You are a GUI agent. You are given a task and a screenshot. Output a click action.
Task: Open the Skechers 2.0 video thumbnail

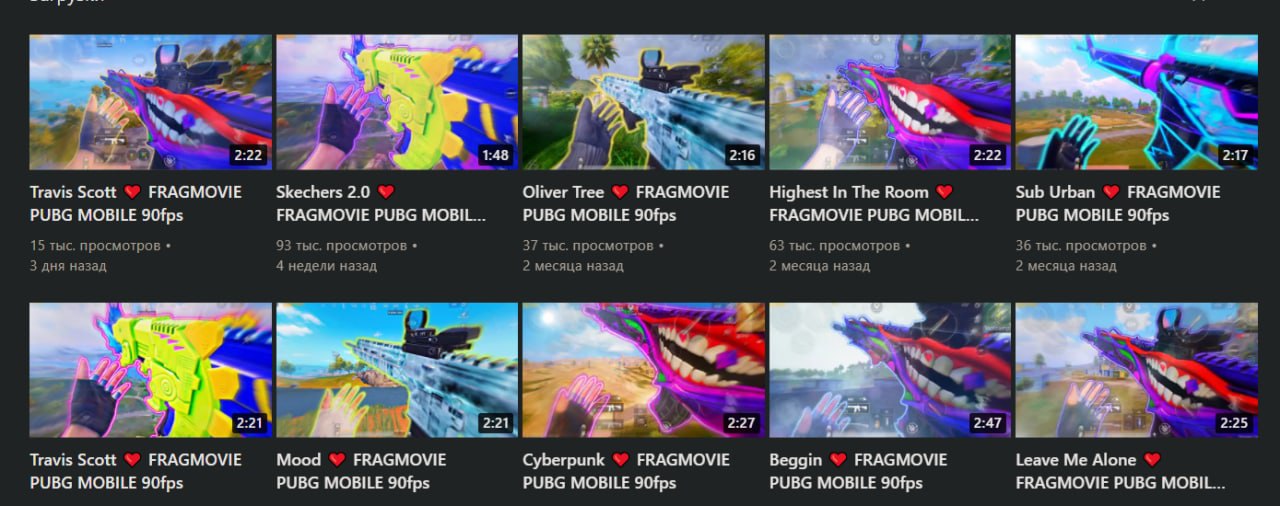coord(397,102)
